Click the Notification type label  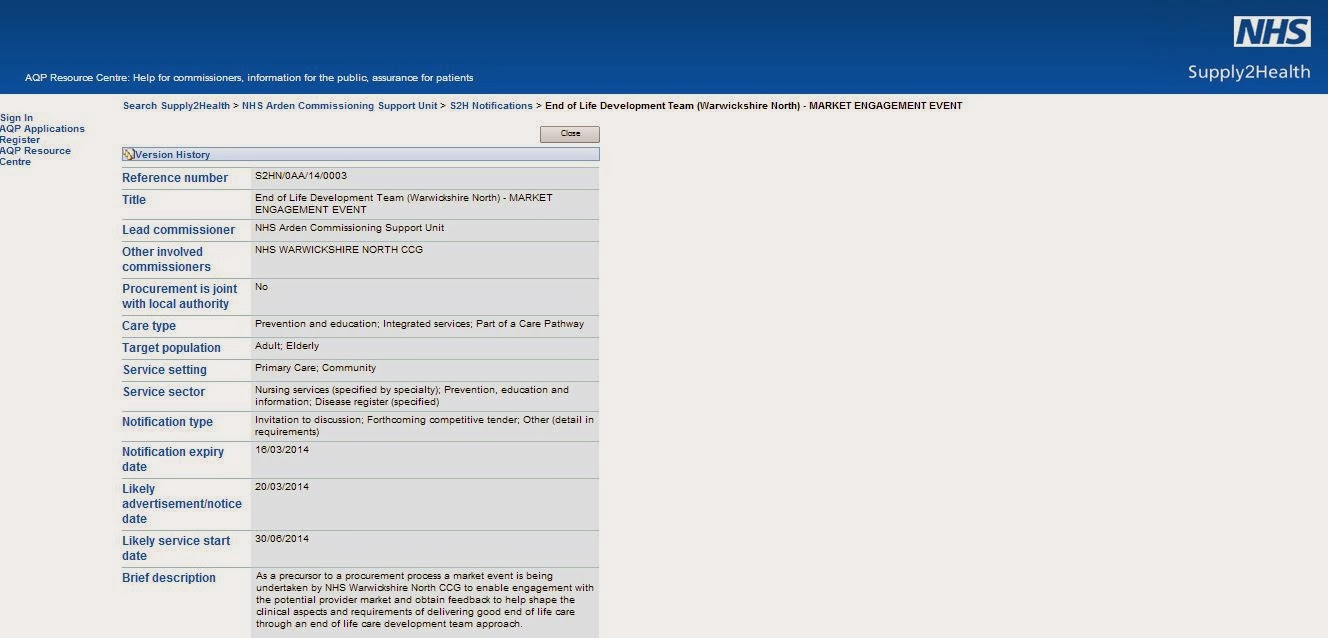[168, 422]
